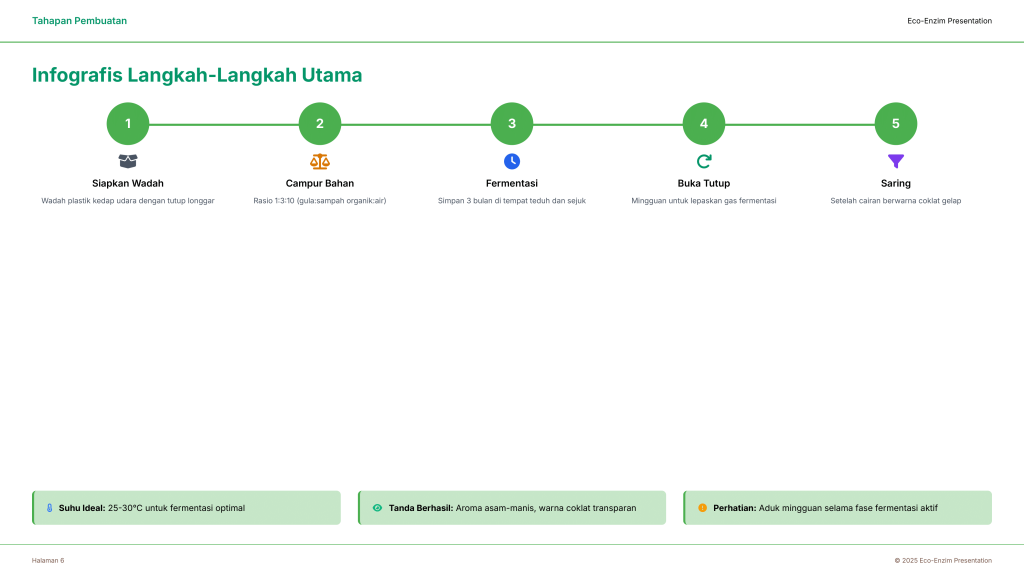Click the Eco-Enzim Presentation header text
The height and width of the screenshot is (576, 1024).
tap(949, 21)
